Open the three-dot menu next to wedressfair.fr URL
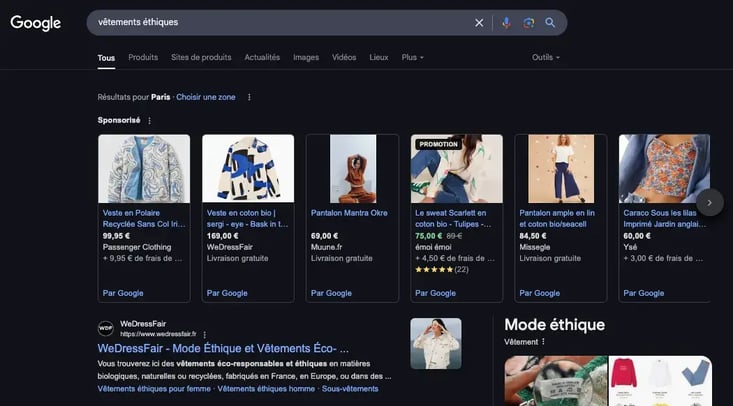The width and height of the screenshot is (733, 406). (x=204, y=334)
